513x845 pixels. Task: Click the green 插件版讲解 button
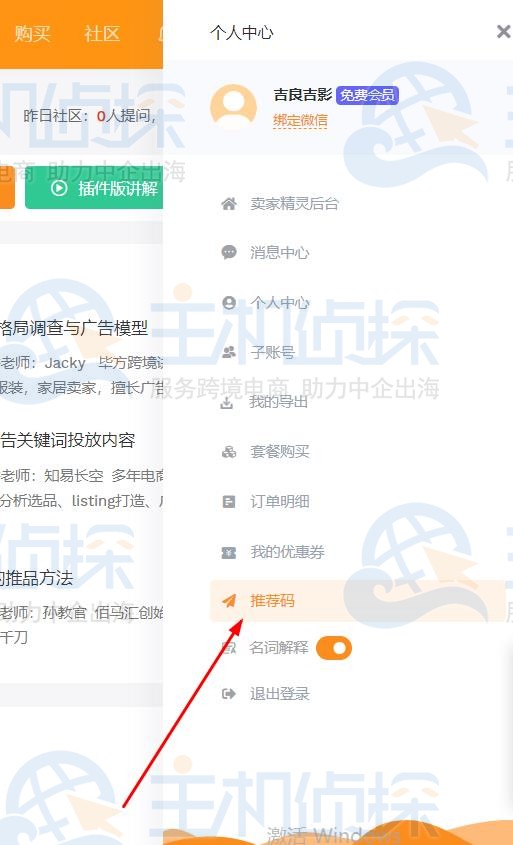(x=94, y=188)
